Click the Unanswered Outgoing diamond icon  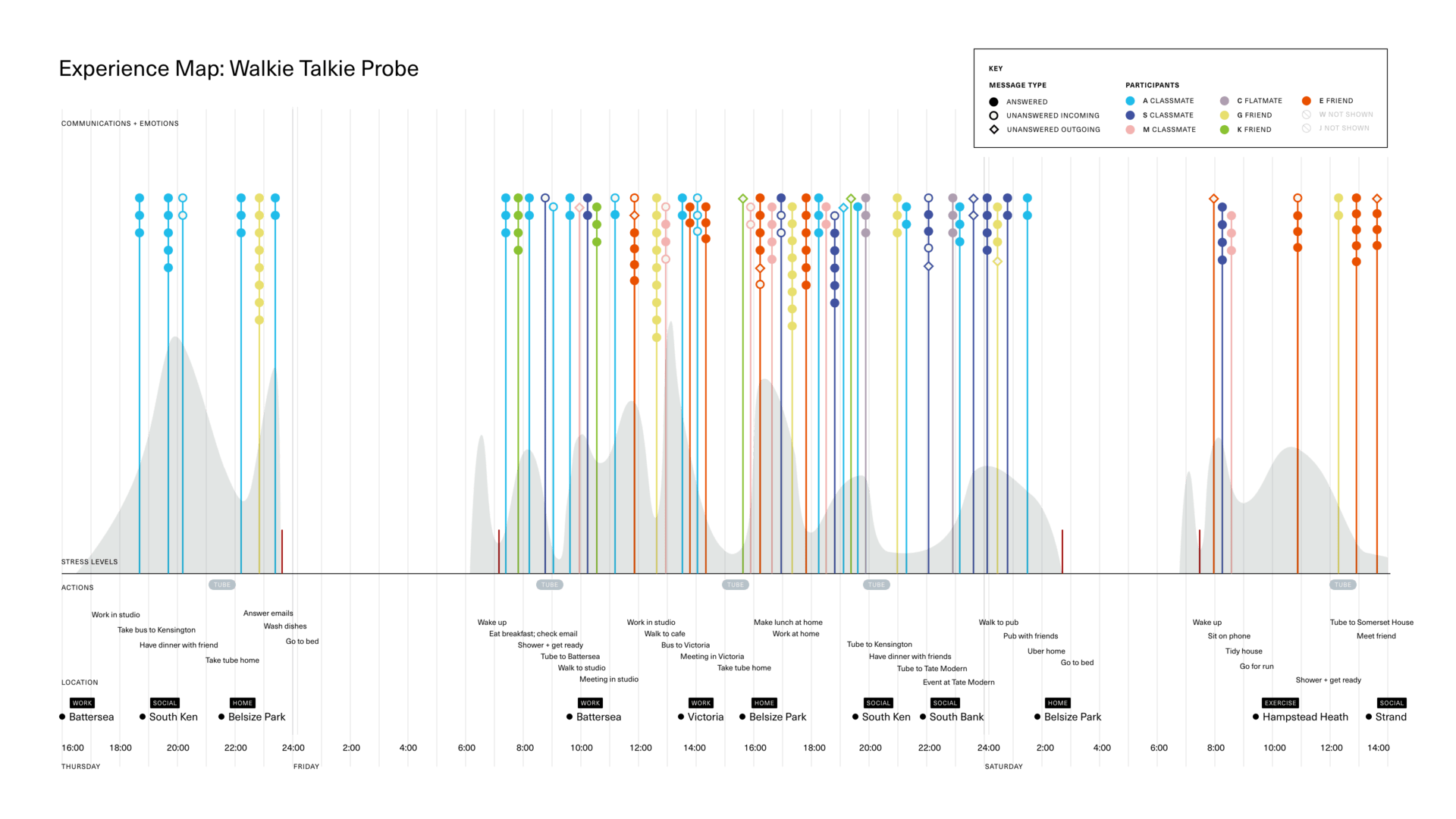(x=993, y=130)
